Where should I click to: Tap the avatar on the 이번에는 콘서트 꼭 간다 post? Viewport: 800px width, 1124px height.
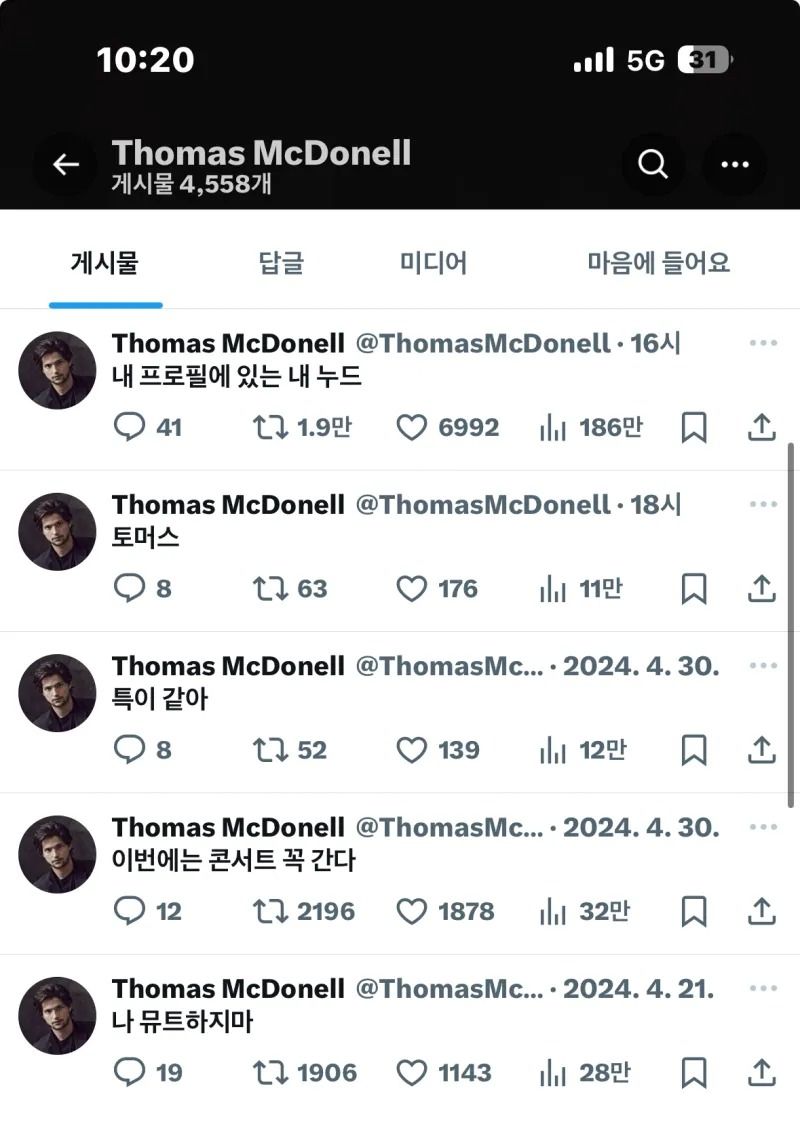tap(57, 854)
